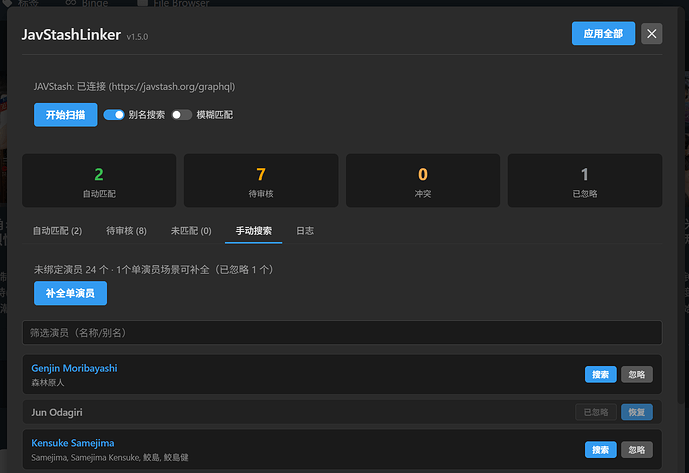
Task: Click the 应用全部 button
Action: (603, 33)
